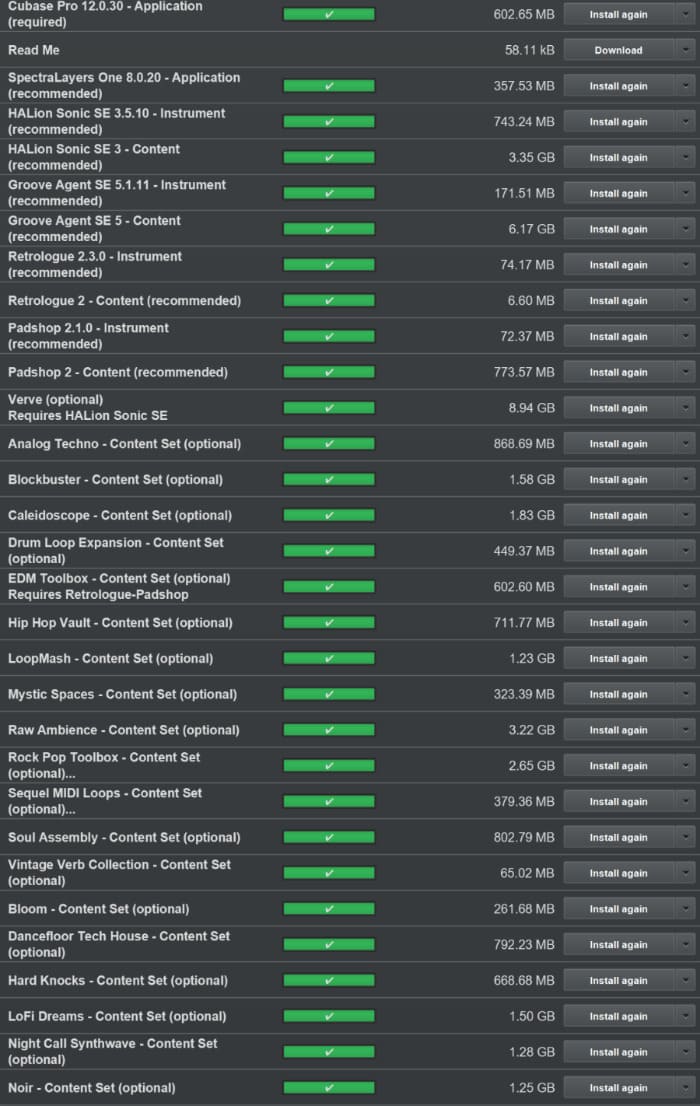The width and height of the screenshot is (700, 1106).
Task: Click Install again for HALion Sonic SE 3 Content
Action: coord(619,157)
